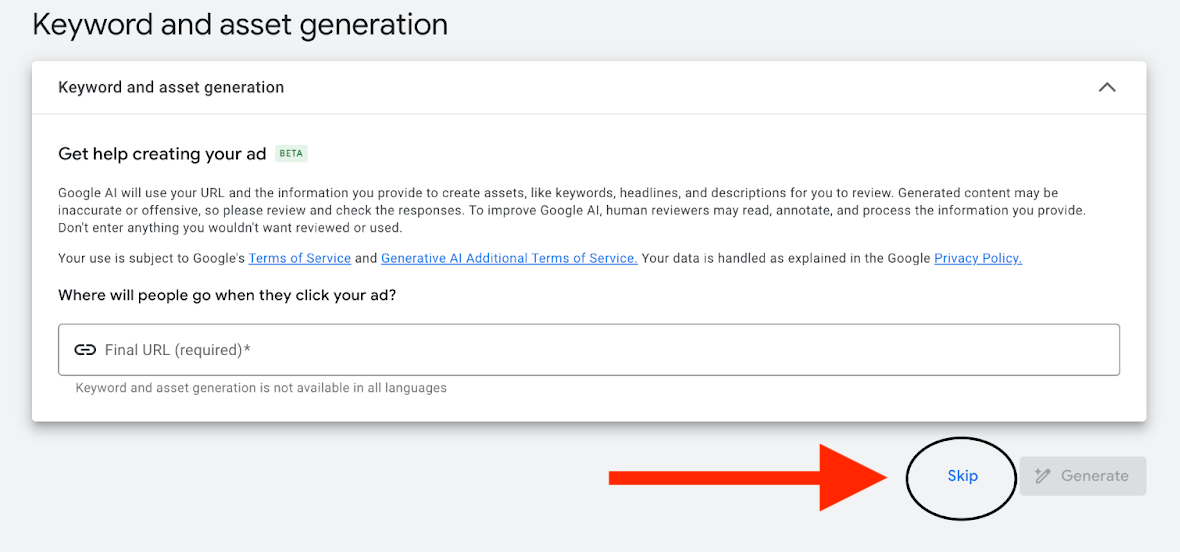This screenshot has width=1180, height=552.
Task: Click the green BETA badge
Action: (x=291, y=154)
